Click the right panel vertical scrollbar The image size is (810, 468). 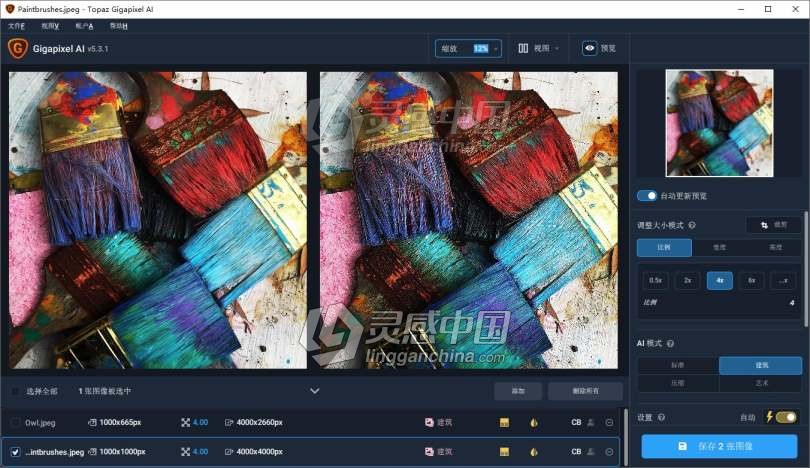click(x=806, y=269)
